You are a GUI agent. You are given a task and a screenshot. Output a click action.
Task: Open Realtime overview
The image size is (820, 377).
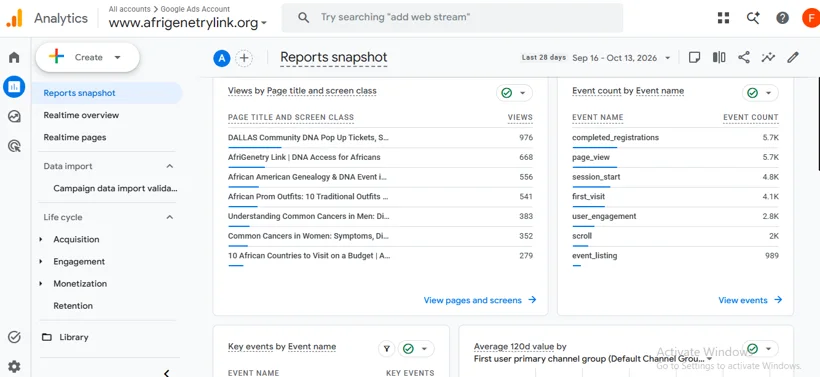tap(81, 115)
